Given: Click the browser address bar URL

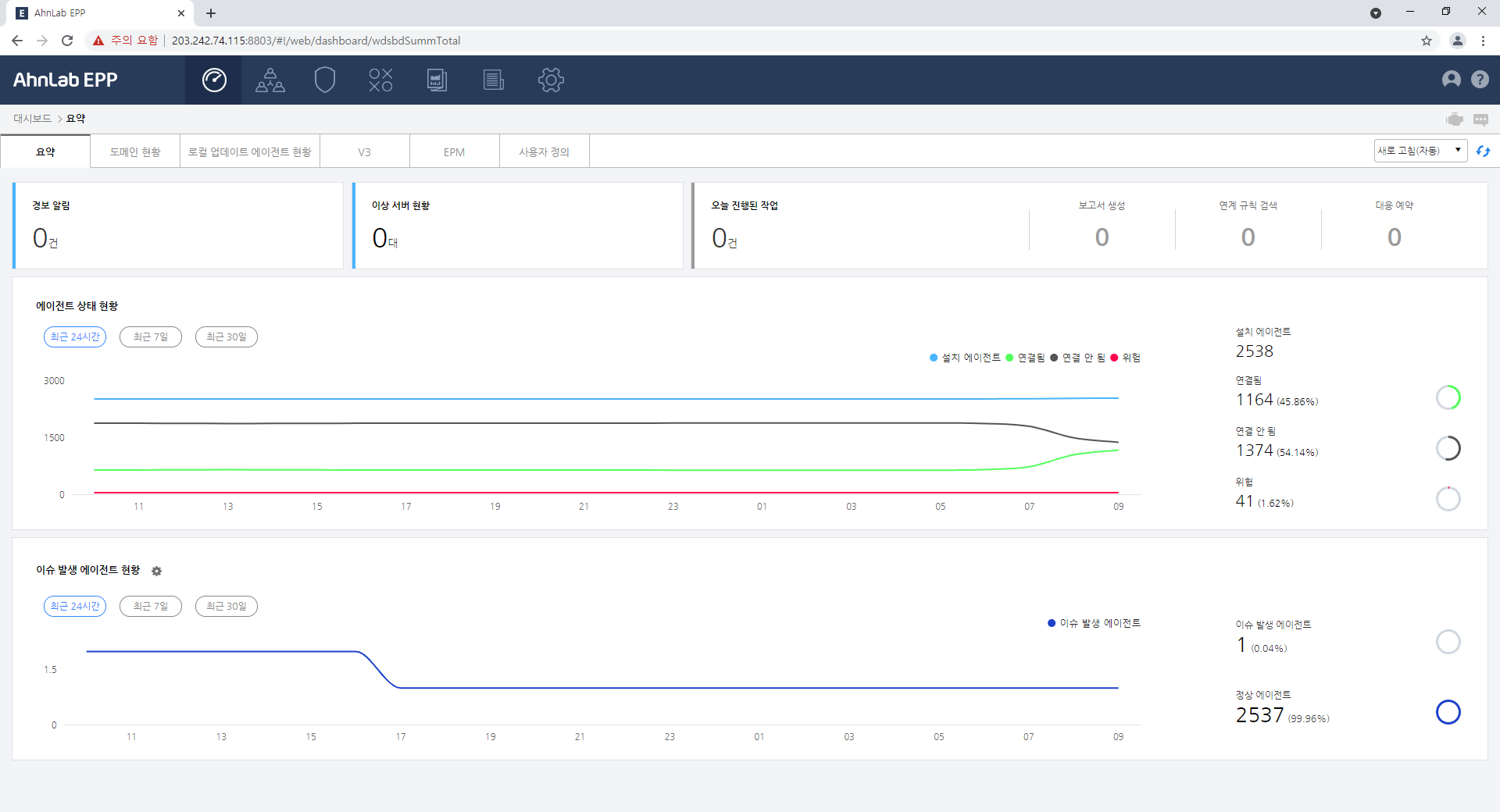Looking at the screenshot, I should point(316,41).
